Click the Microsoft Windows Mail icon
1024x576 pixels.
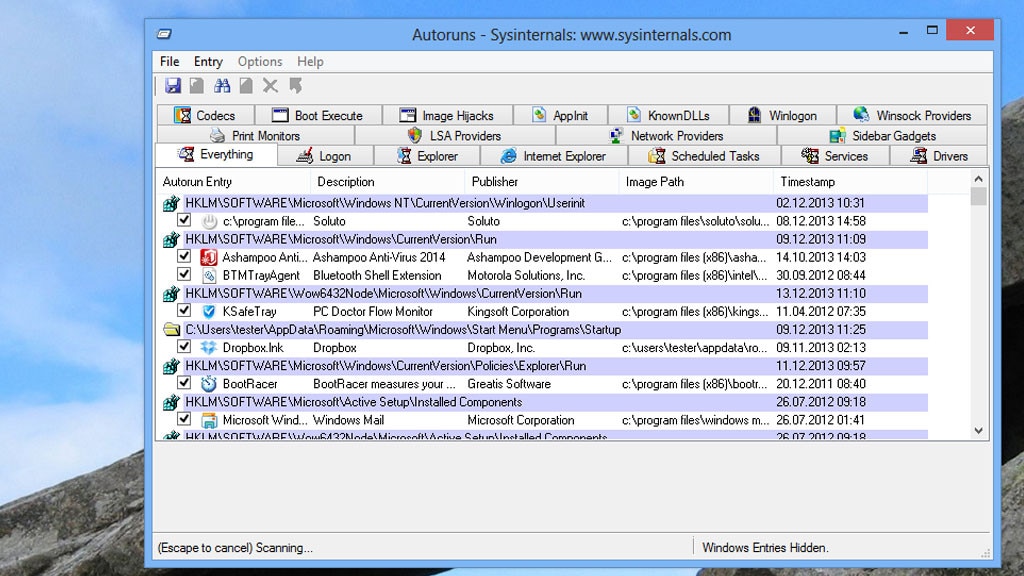point(208,420)
